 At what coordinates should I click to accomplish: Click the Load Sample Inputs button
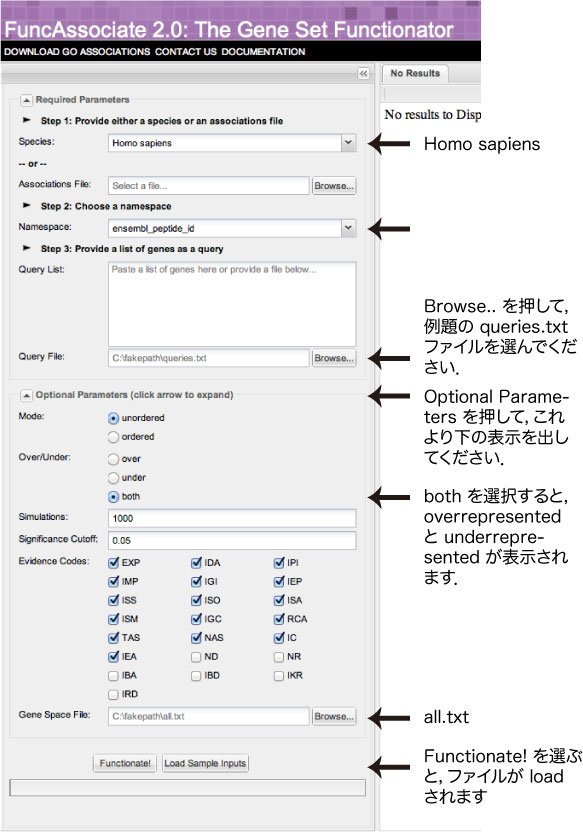205,764
